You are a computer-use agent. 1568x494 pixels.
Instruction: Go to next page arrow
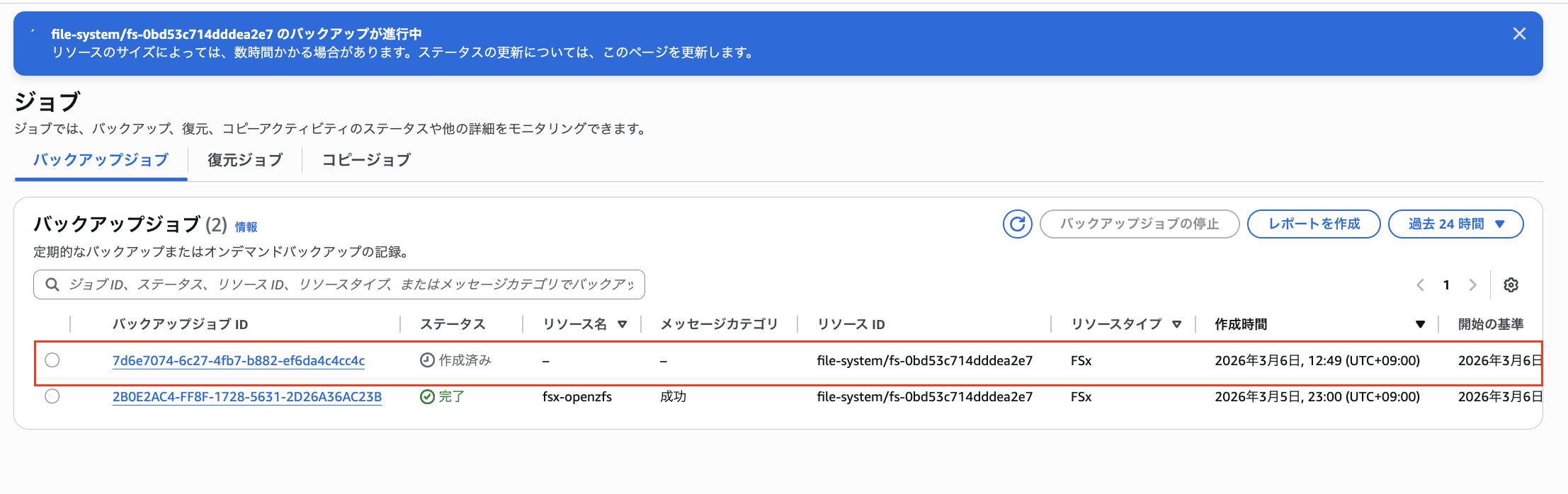pyautogui.click(x=1473, y=285)
